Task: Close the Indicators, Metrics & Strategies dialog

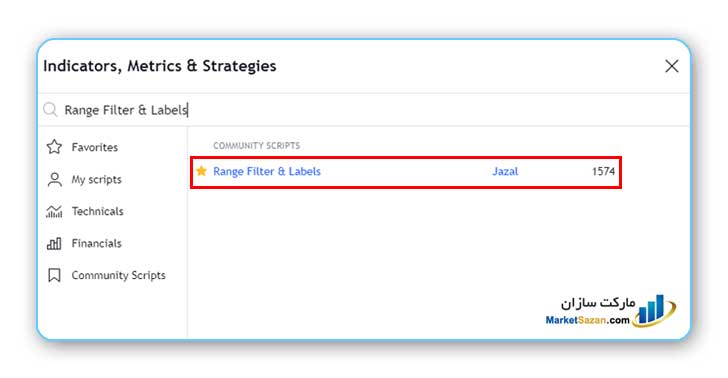Action: (671, 66)
